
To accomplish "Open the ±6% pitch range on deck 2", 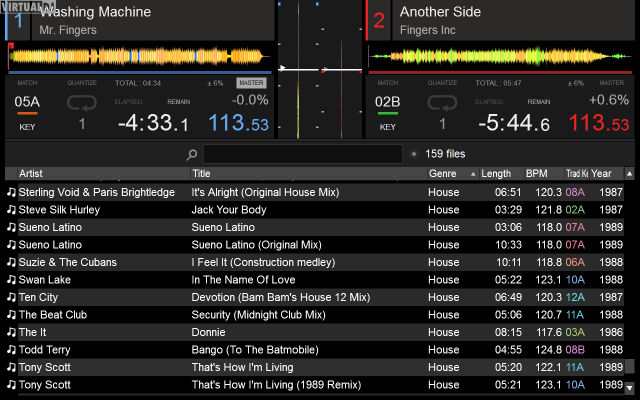I will point(576,83).
